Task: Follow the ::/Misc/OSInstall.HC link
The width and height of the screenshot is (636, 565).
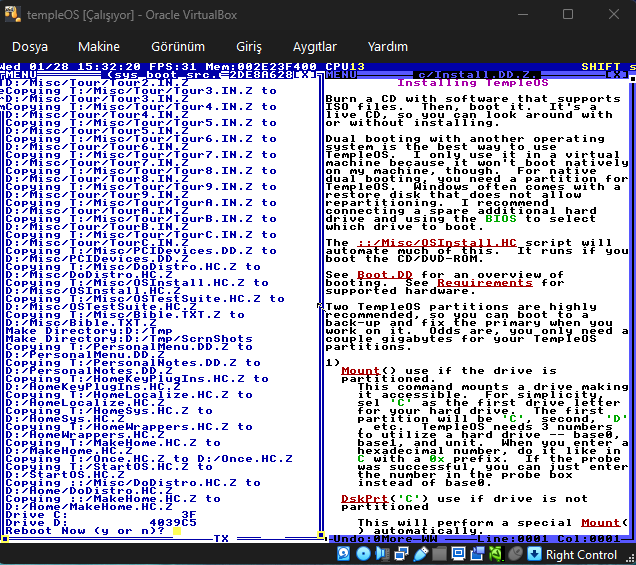Action: [437, 243]
